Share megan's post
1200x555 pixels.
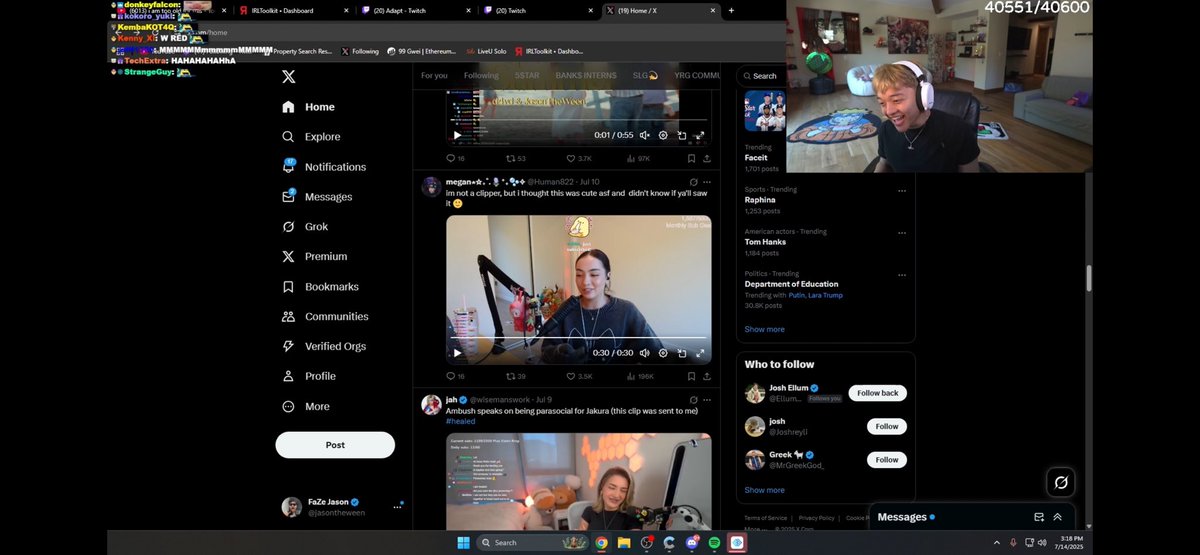[x=707, y=376]
